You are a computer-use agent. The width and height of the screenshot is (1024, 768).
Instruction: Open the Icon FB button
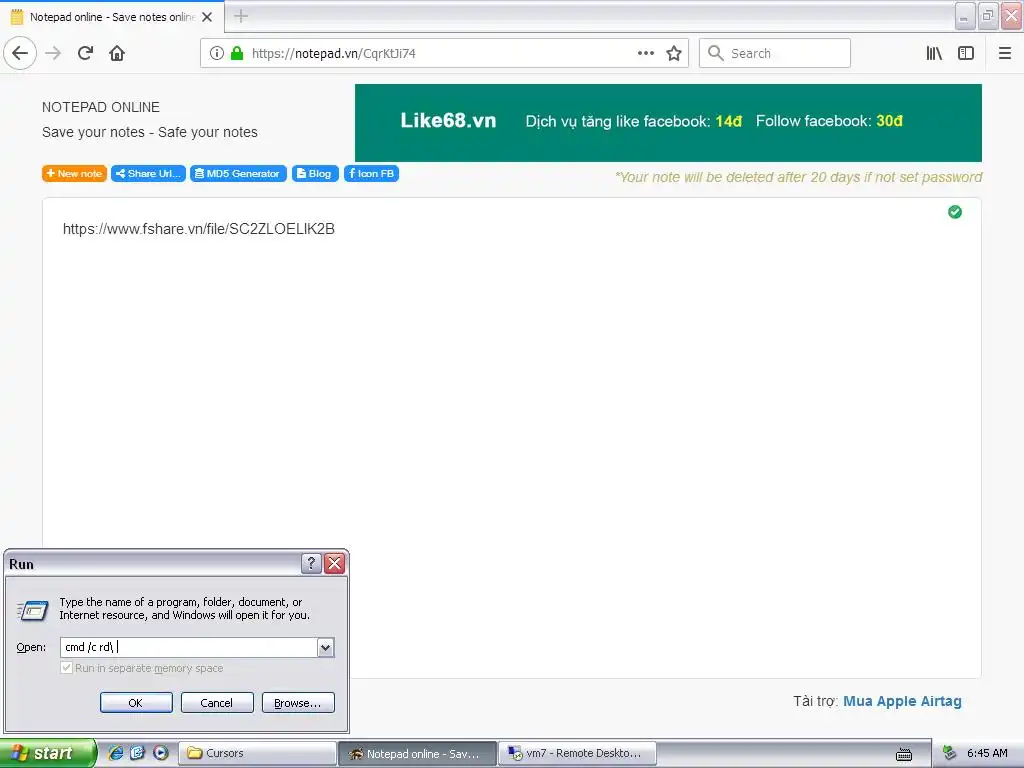(x=372, y=174)
